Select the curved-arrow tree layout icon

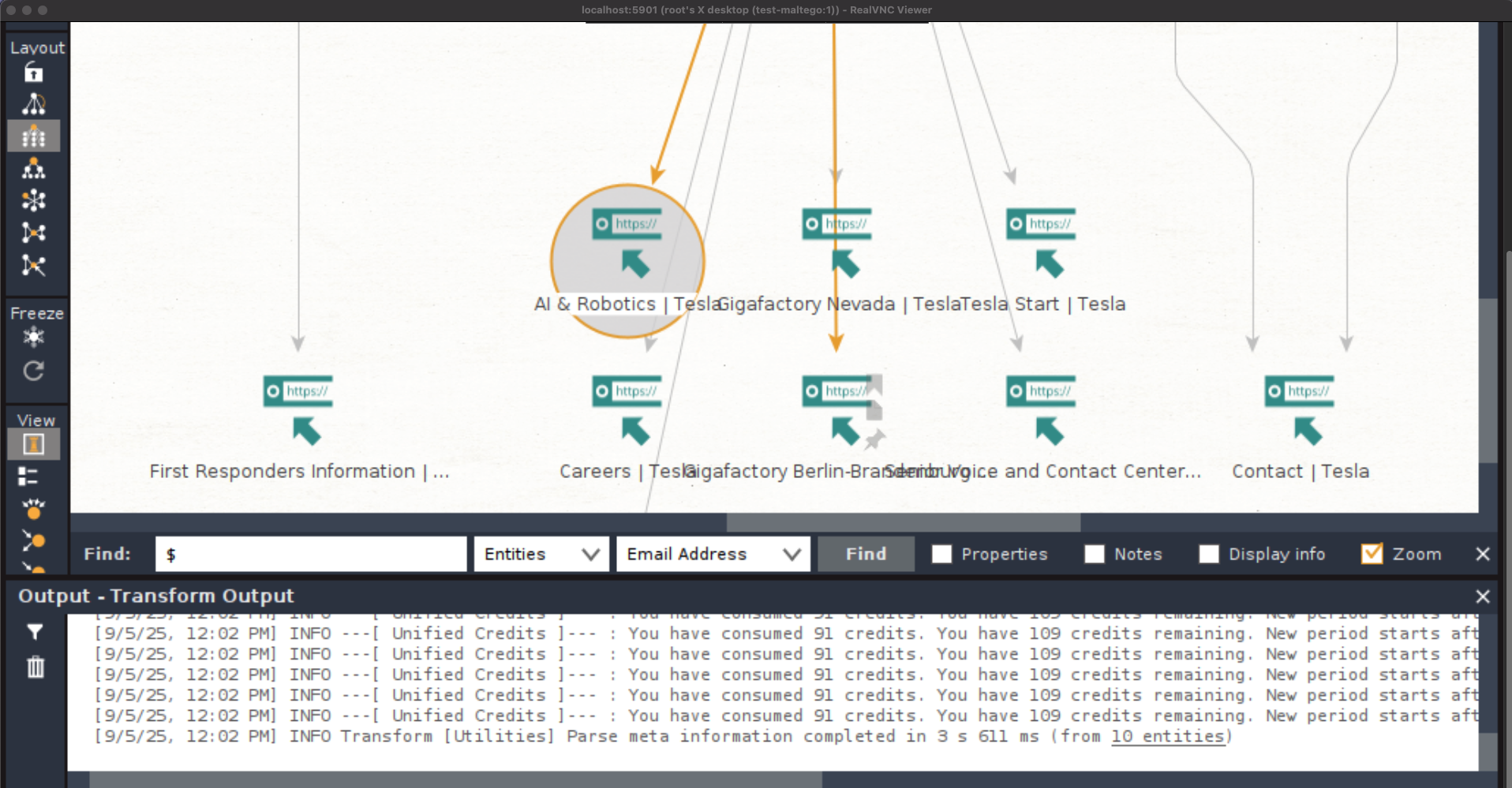[x=33, y=104]
